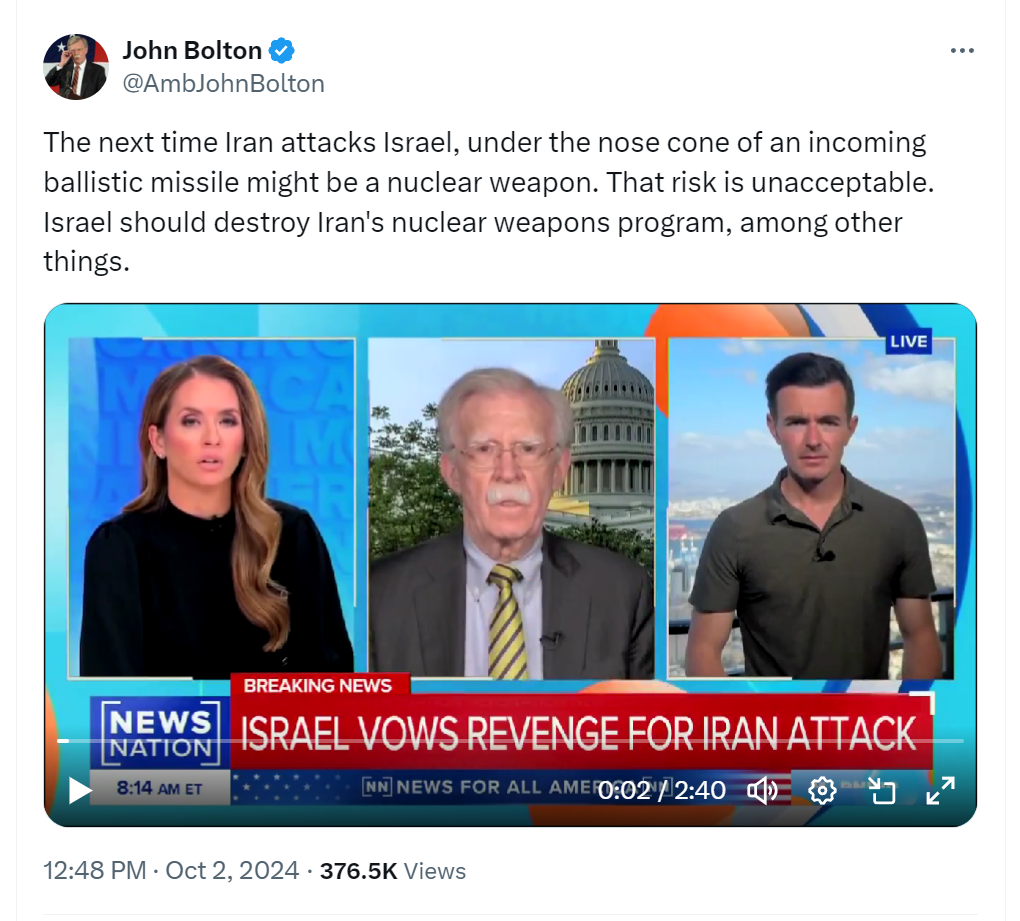Click the blue verified badge

[x=282, y=51]
